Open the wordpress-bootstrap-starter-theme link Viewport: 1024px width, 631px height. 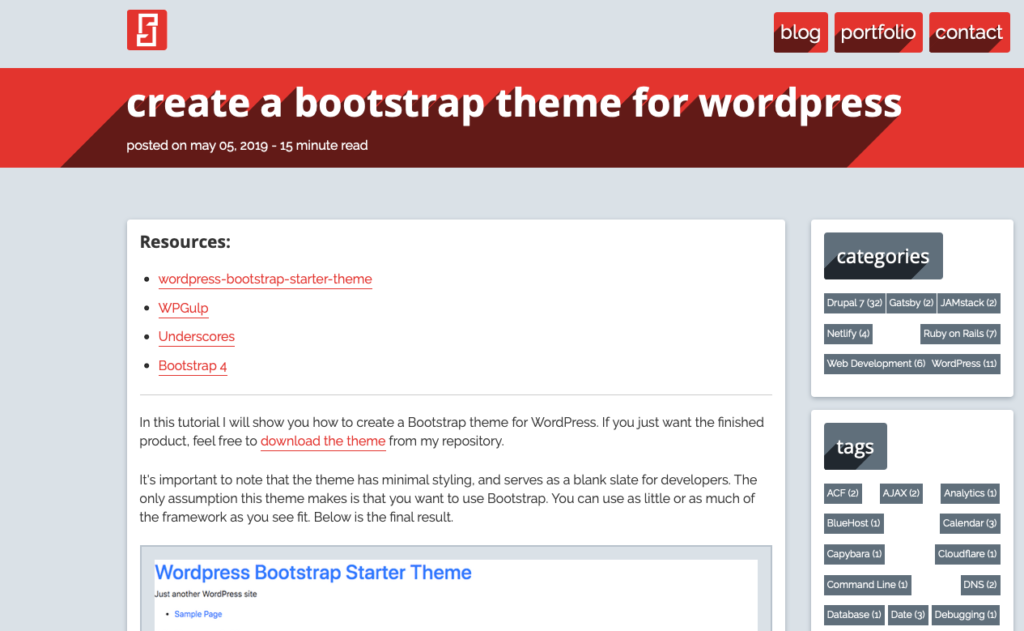(265, 279)
